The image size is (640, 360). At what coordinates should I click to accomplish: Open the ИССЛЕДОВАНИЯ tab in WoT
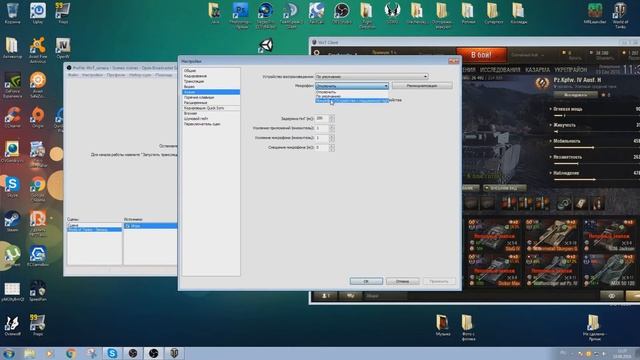(500, 70)
